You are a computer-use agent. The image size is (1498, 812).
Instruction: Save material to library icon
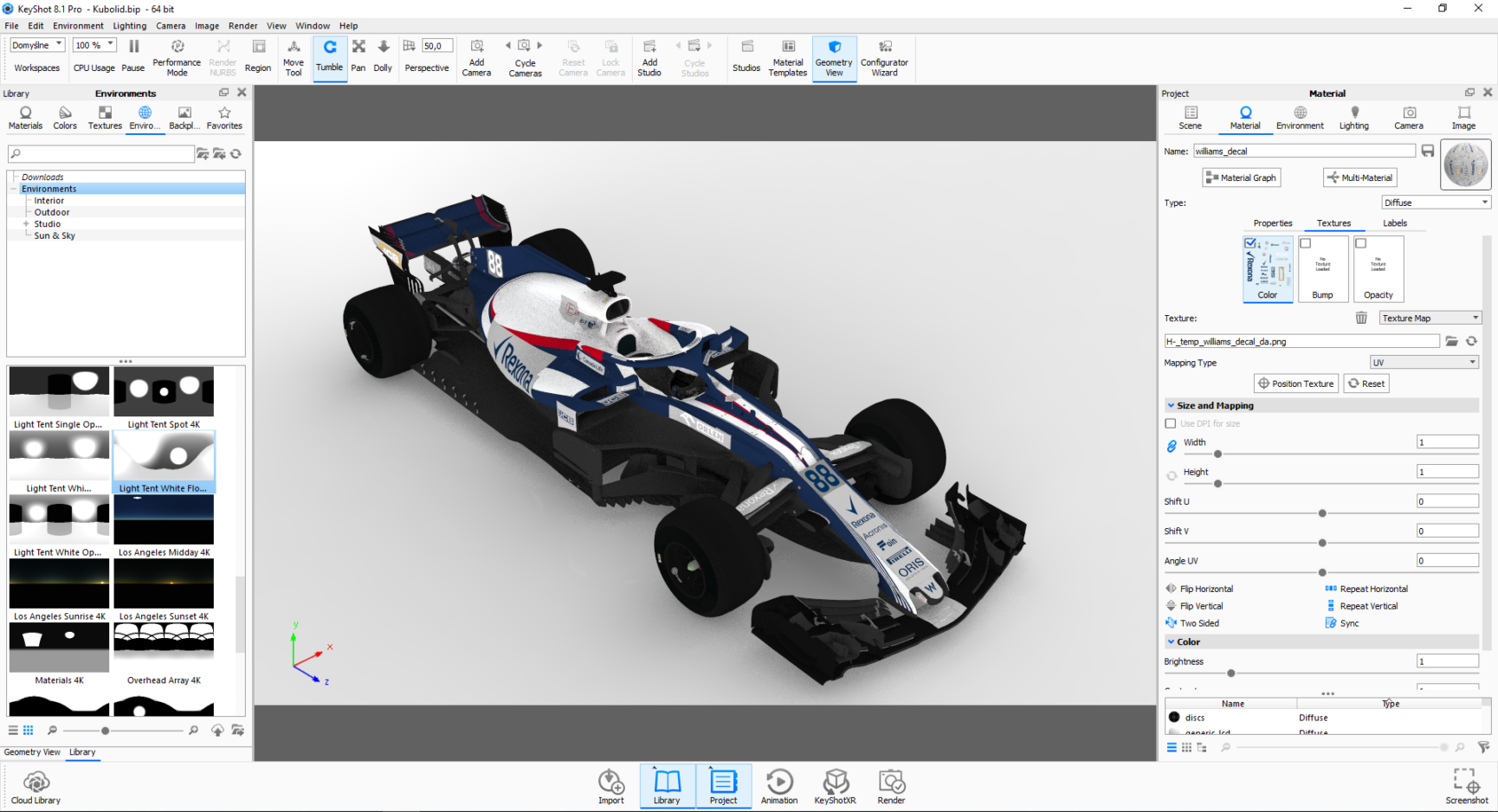coord(1428,151)
